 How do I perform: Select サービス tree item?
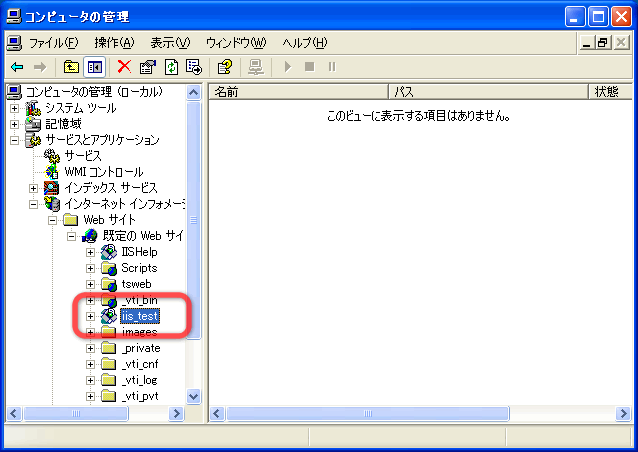coord(83,156)
